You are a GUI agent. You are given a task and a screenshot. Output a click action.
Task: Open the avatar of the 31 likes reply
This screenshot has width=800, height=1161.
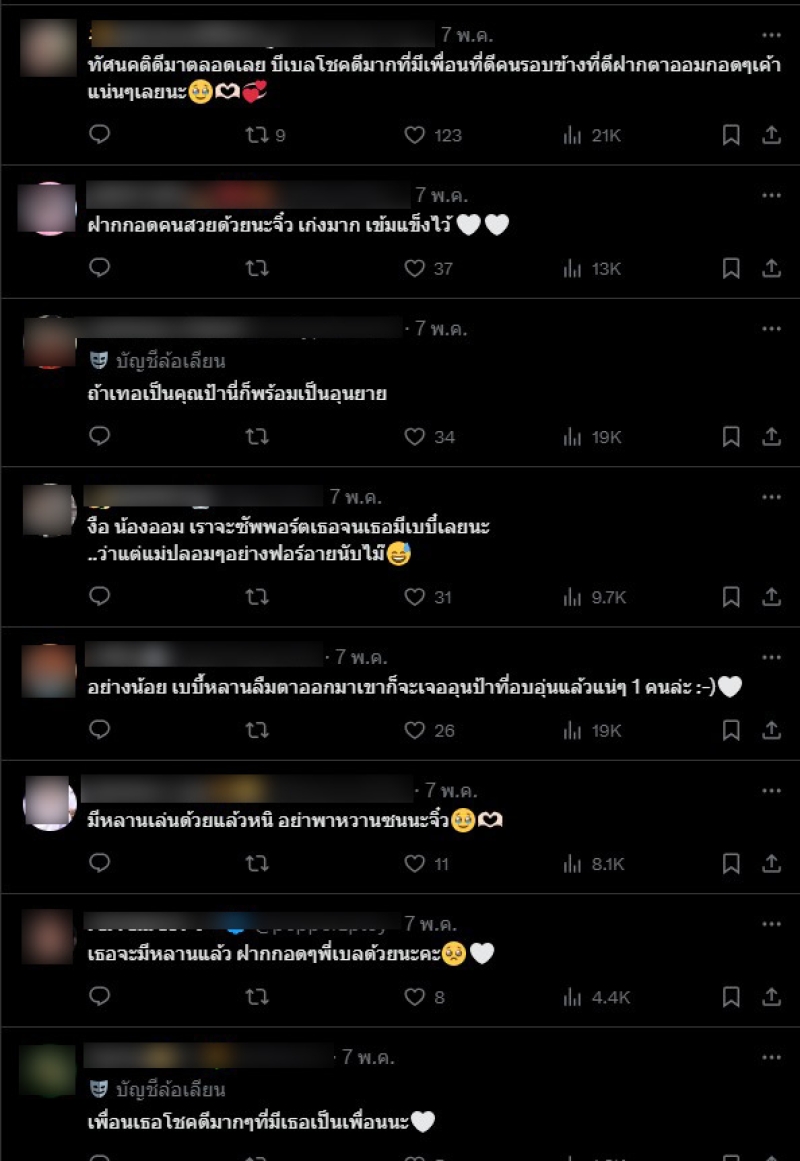48,509
